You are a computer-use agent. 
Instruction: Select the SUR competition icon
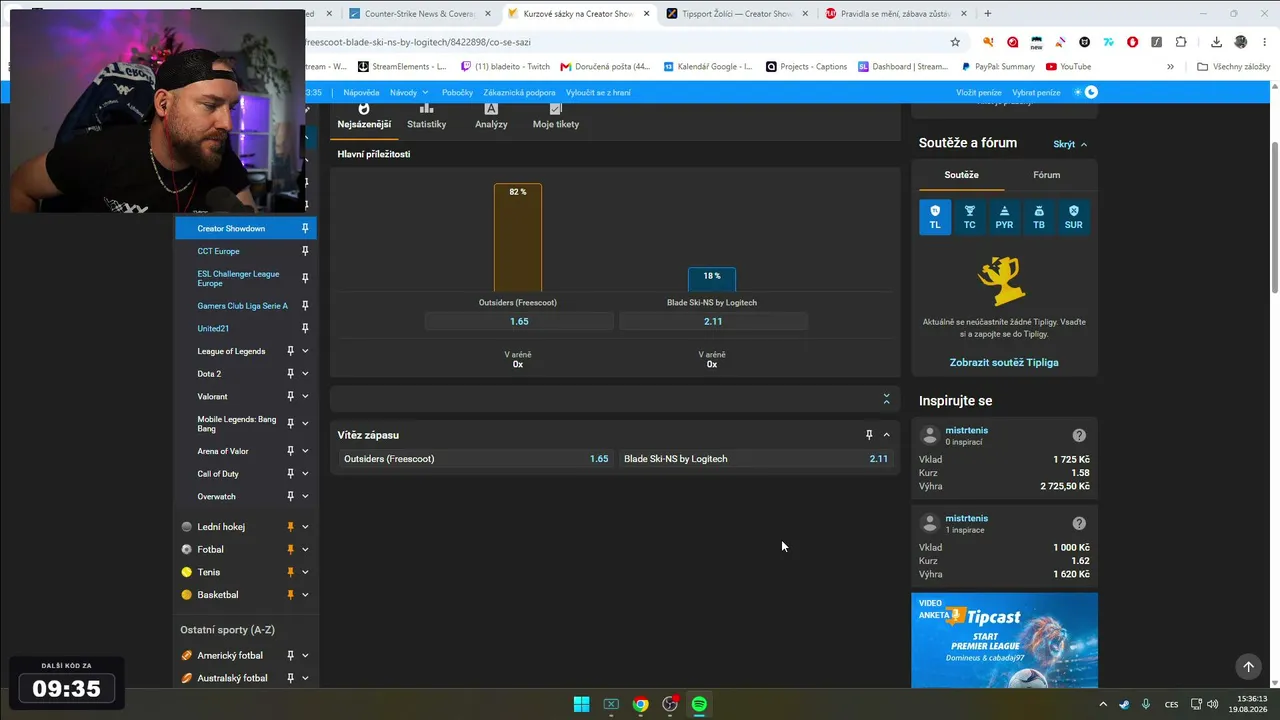click(1073, 217)
